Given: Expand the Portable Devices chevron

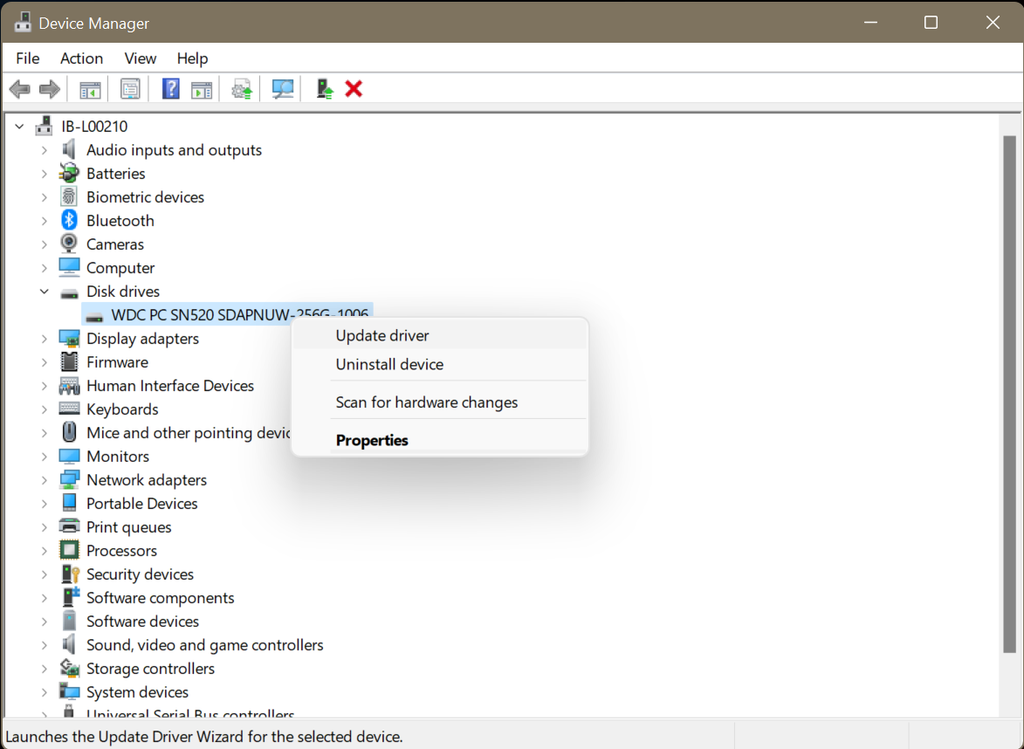Looking at the screenshot, I should 44,503.
